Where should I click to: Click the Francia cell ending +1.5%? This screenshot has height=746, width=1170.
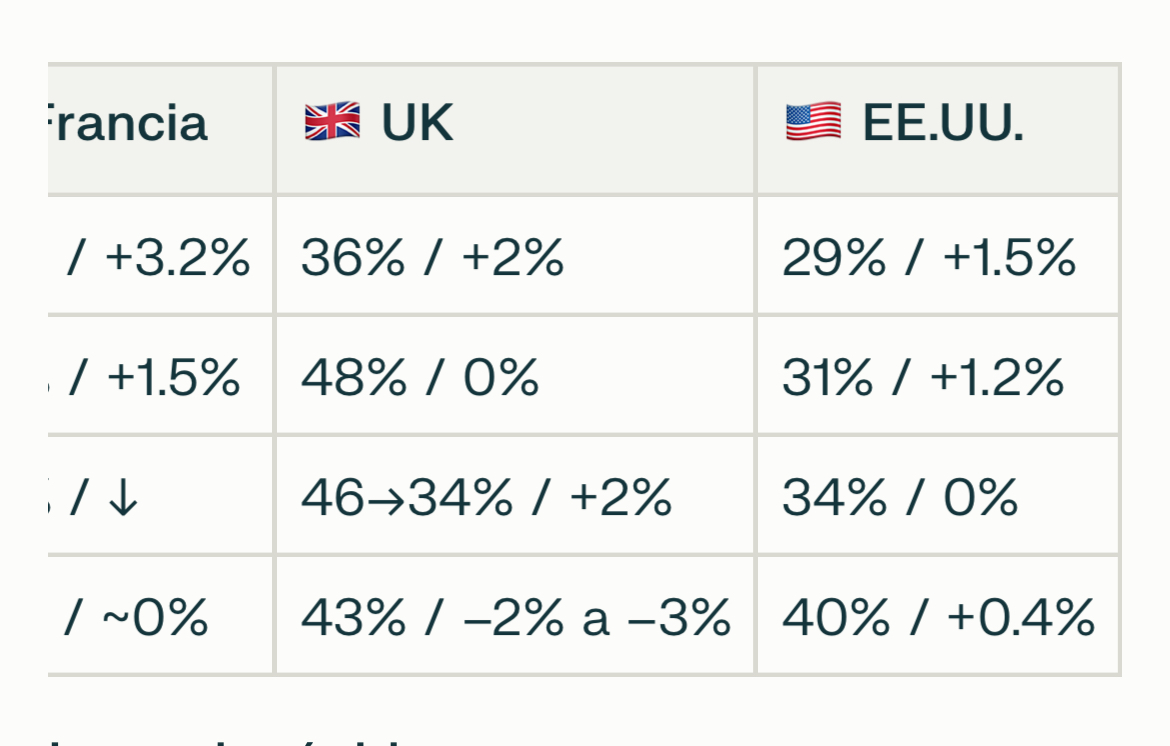click(x=153, y=377)
